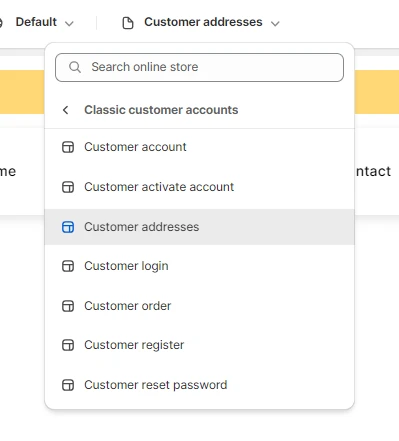Open the Default theme dropdown
Viewport: 399px width, 441px height.
coord(44,22)
